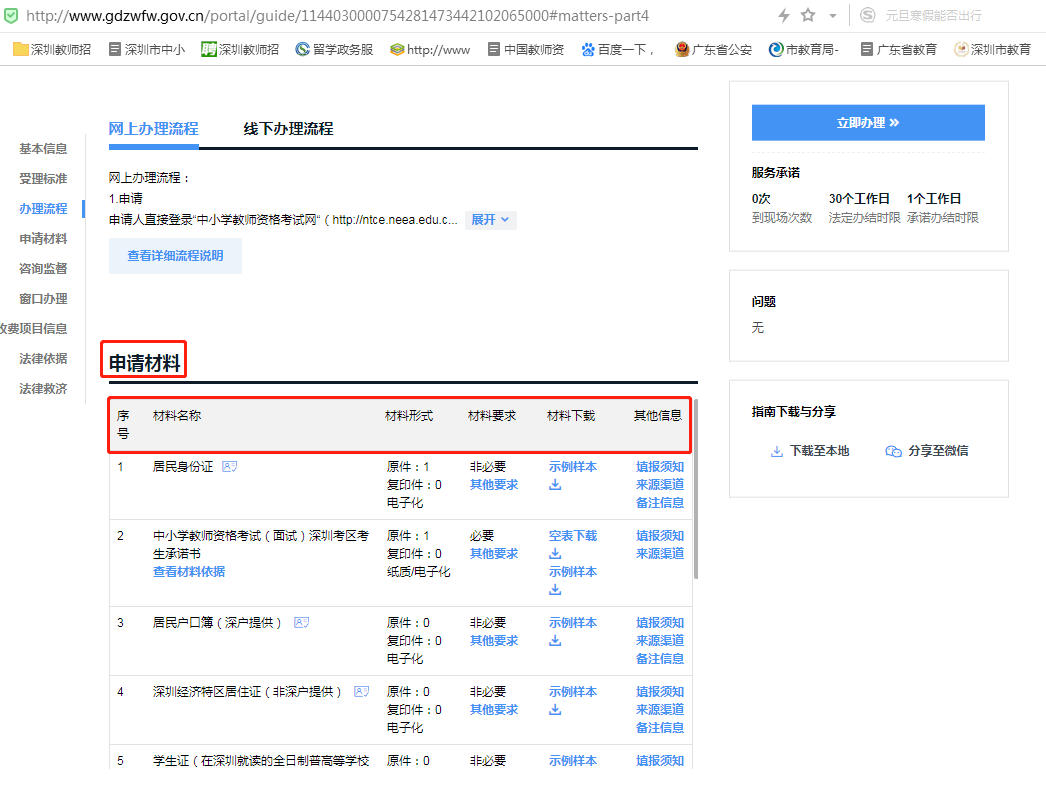The image size is (1046, 785).
Task: Click 空表下载 link in row 2
Action: coord(572,535)
